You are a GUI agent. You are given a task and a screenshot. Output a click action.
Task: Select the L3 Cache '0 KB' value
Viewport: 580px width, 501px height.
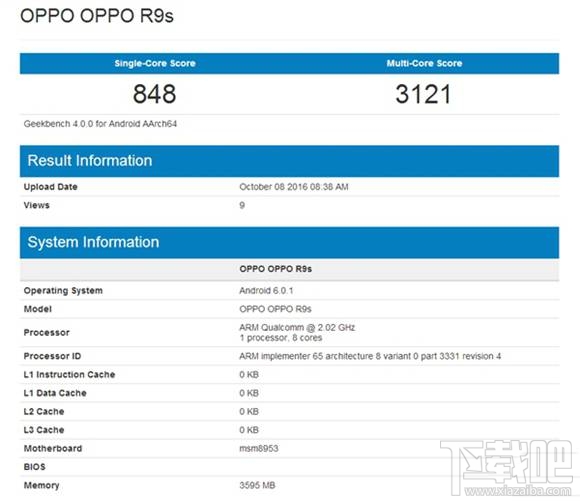click(249, 430)
